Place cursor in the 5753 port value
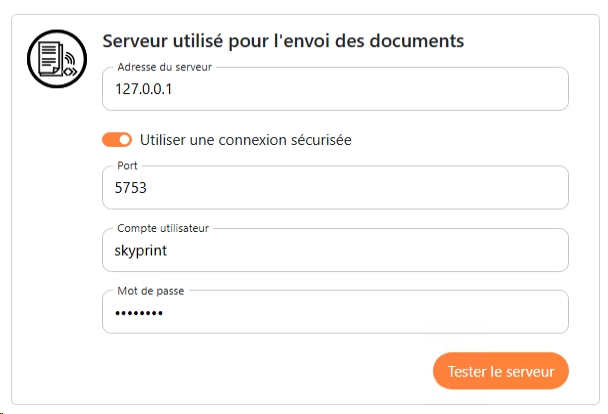Viewport: 608px width, 414px height. tap(132, 189)
